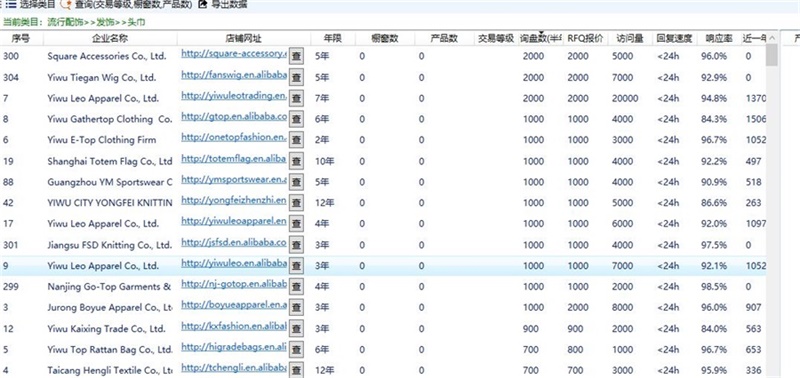Open the 选择类目 category selector
Image resolution: width=800 pixels, height=378 pixels.
click(30, 5)
